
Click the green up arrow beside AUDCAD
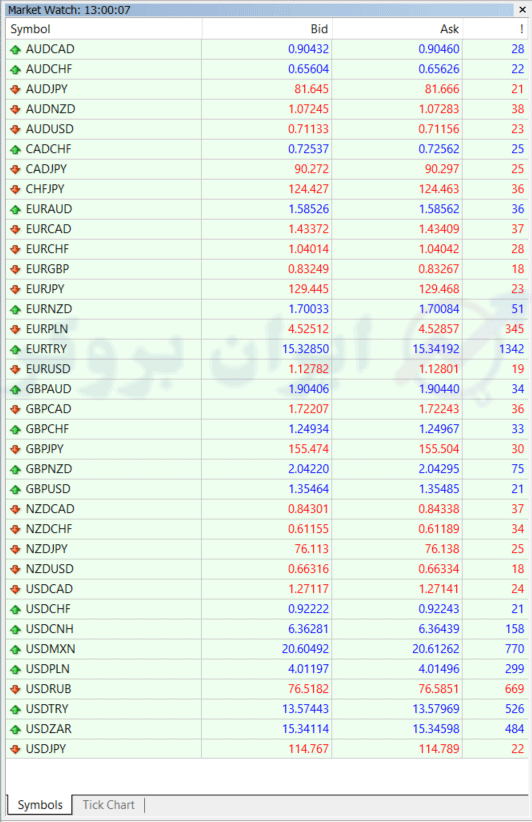pos(15,50)
